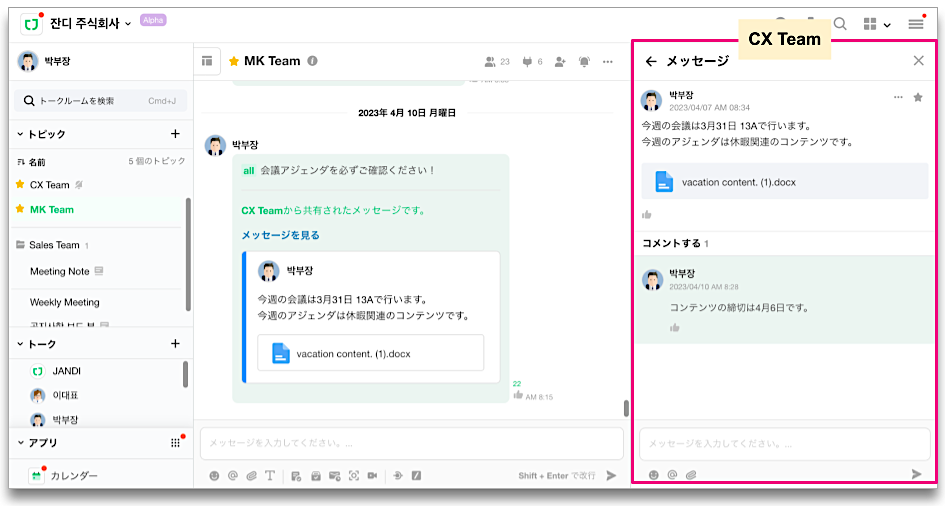Toggle the board view icon beside MK Team
The image size is (945, 506).
point(207,61)
